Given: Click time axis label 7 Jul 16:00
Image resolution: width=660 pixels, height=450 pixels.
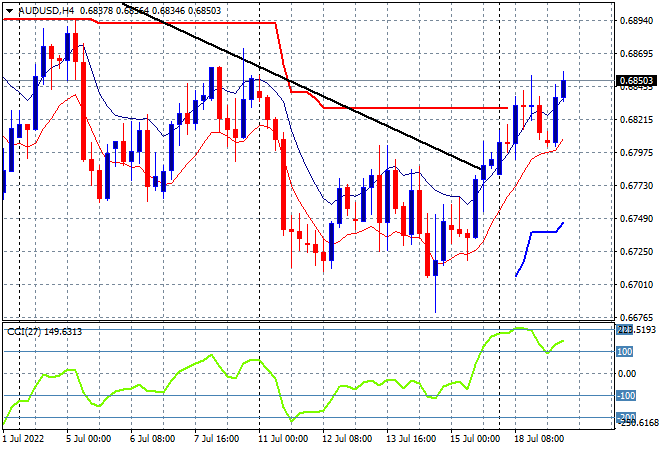Looking at the screenshot, I should click(216, 439).
